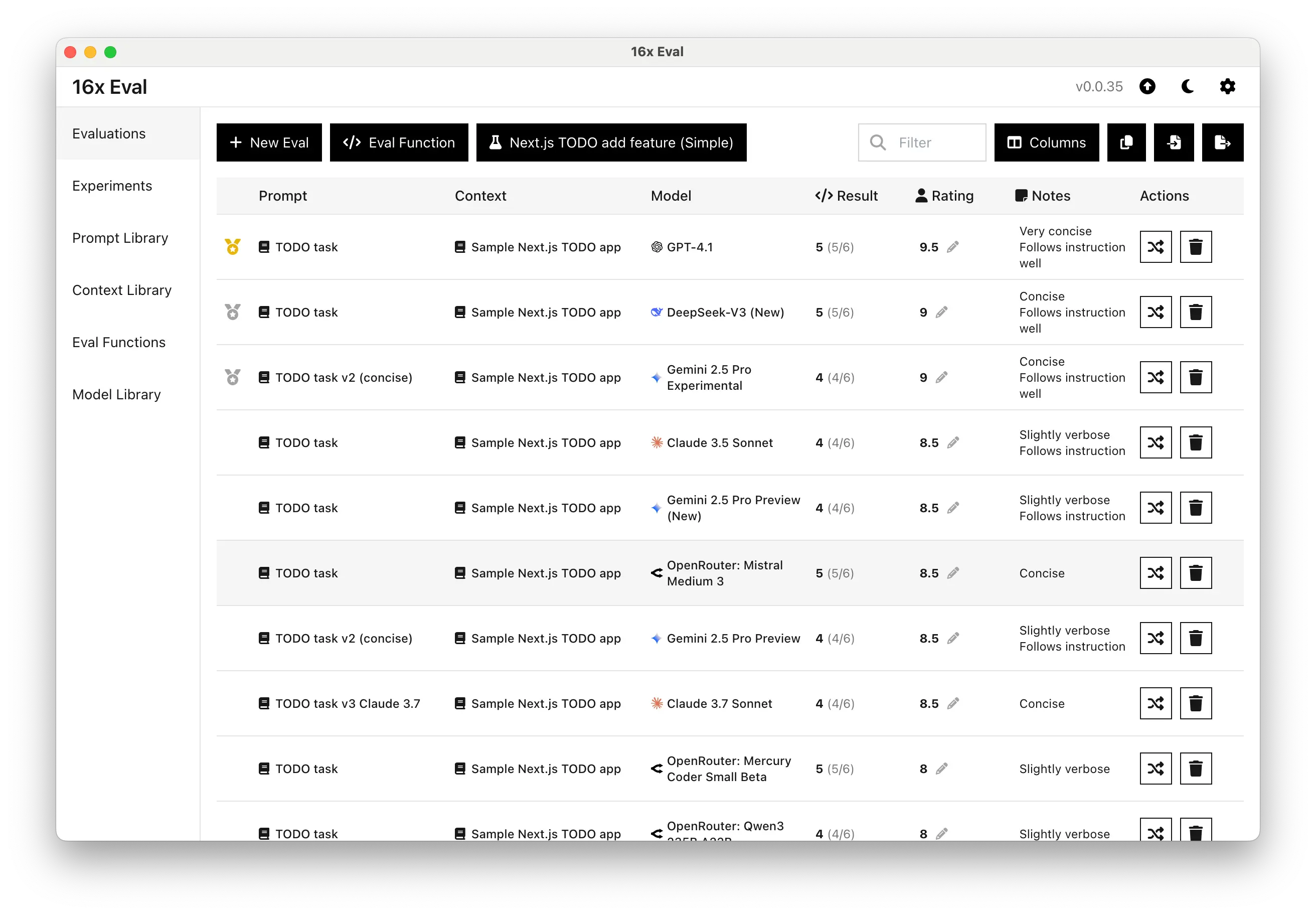The width and height of the screenshot is (1316, 915).
Task: Click the Model column header
Action: [x=671, y=196]
